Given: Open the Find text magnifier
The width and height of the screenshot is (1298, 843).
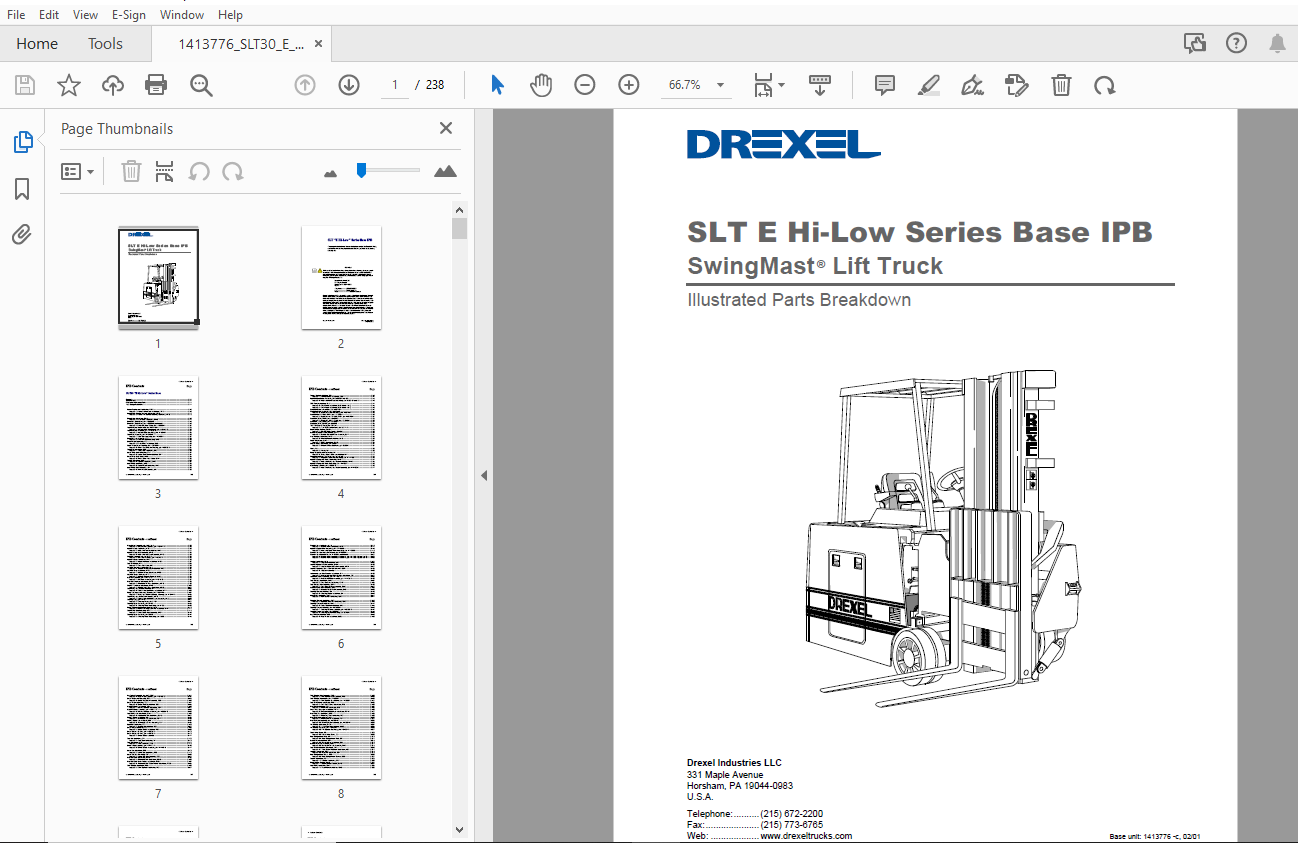Looking at the screenshot, I should coord(202,85).
